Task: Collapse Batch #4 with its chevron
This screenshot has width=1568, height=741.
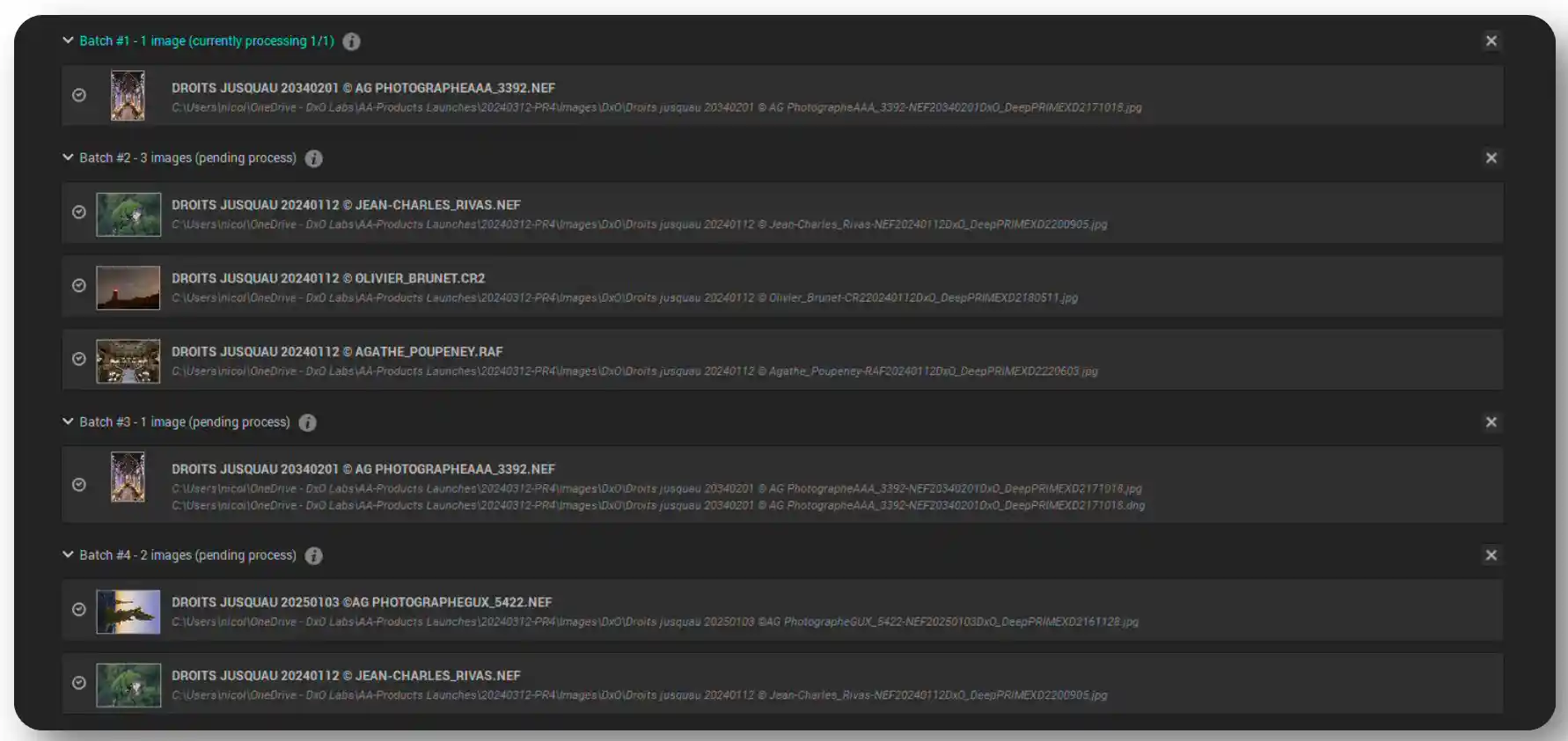Action: click(68, 554)
